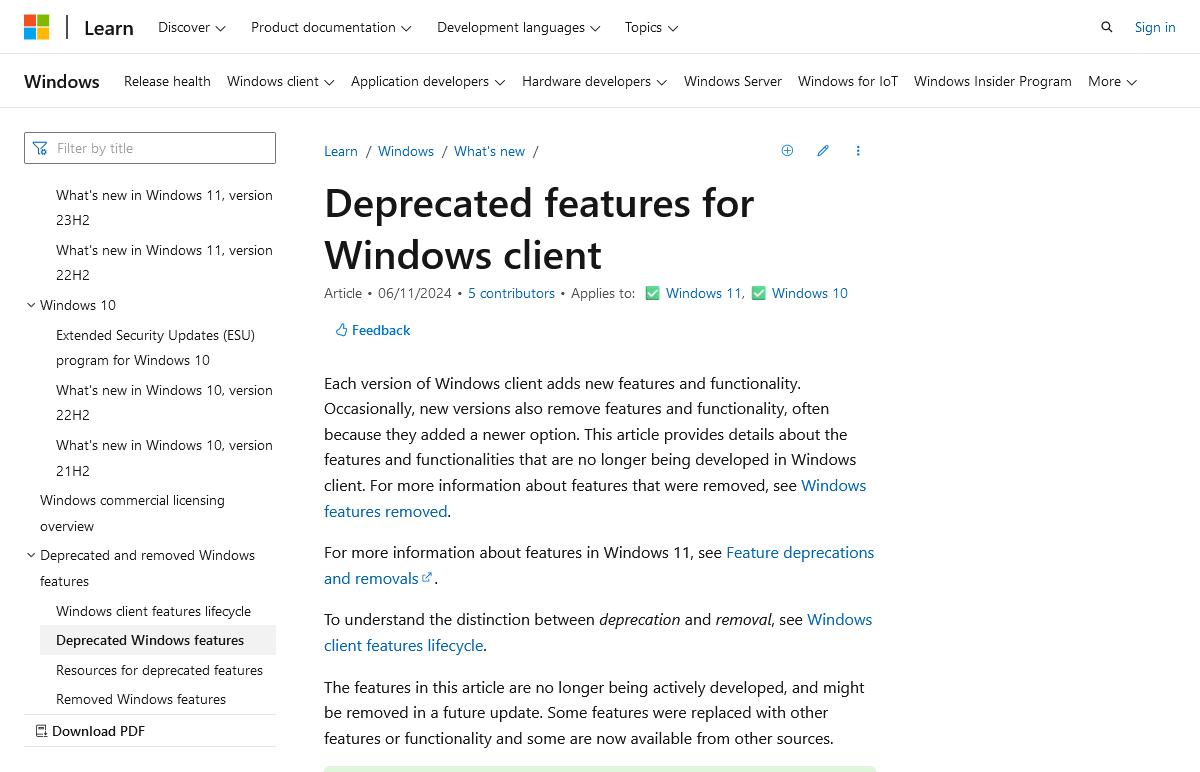The image size is (1200, 772).
Task: Select Deprecated Windows features in sidebar
Action: [158, 640]
